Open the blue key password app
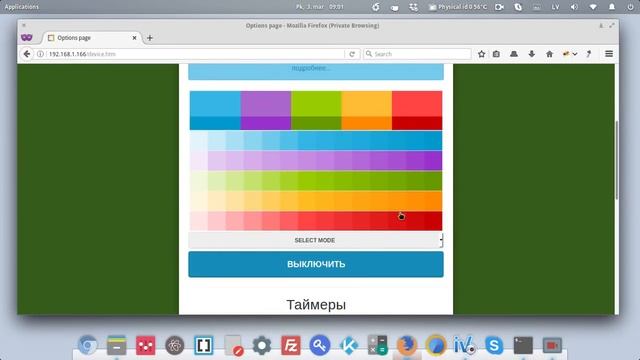 (x=320, y=345)
